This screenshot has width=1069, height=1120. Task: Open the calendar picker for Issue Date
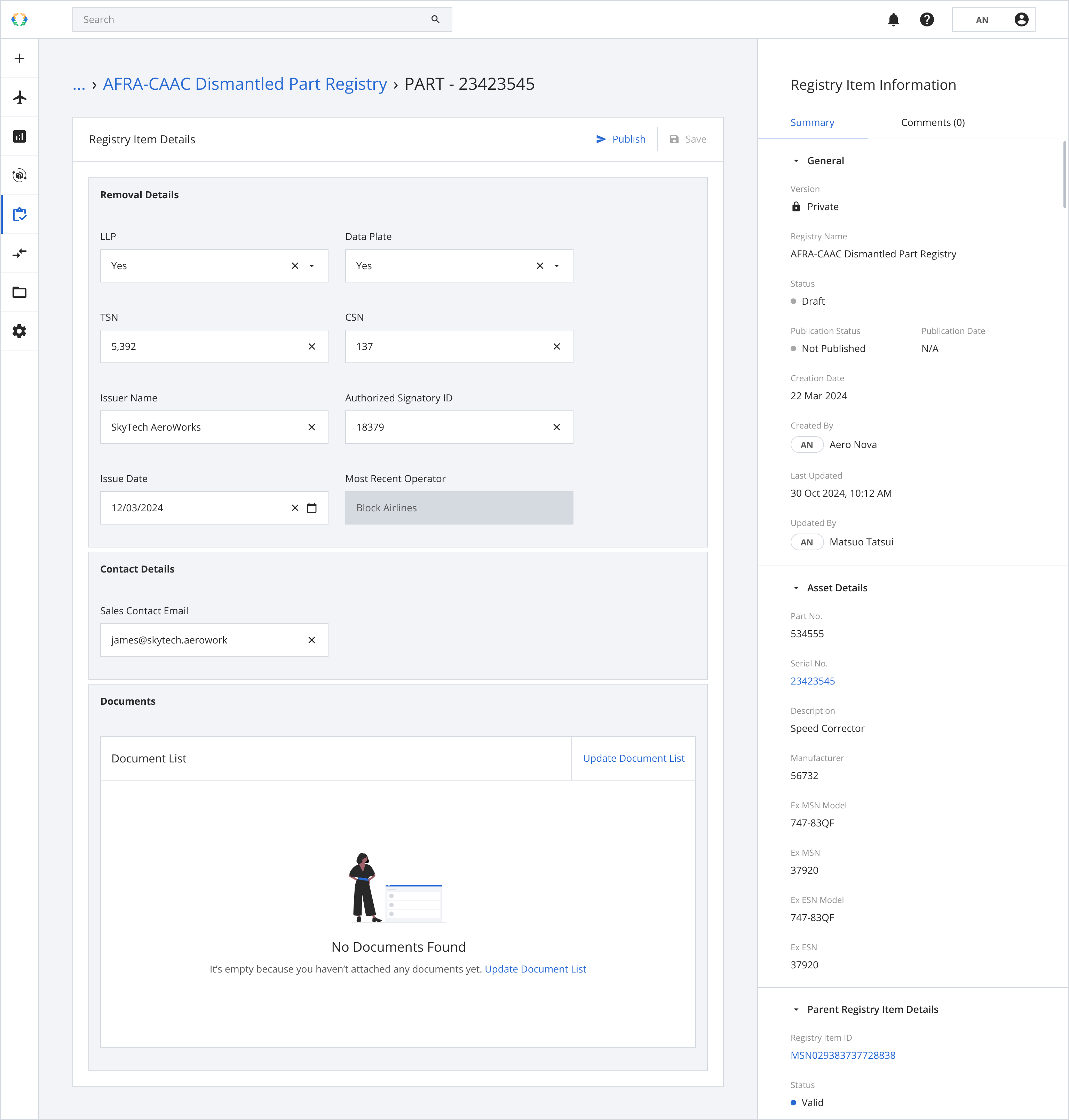(x=312, y=507)
